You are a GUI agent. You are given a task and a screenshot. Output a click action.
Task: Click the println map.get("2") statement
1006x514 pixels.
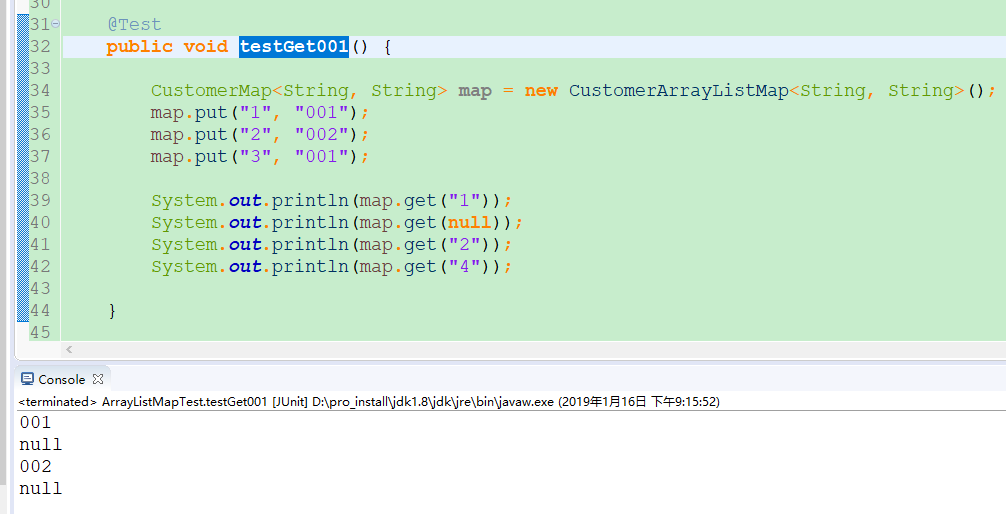[332, 244]
